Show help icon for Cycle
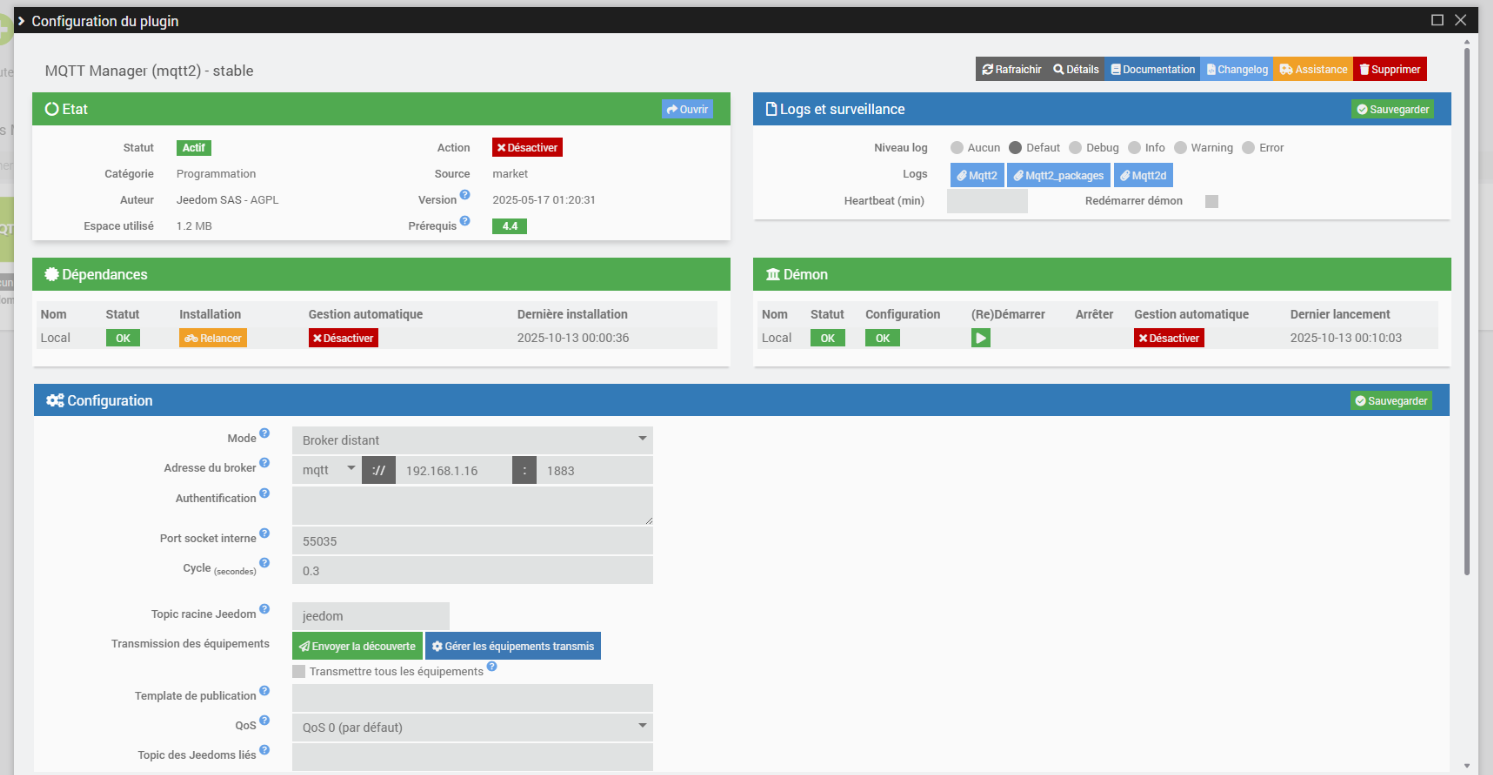1493x775 pixels. click(x=265, y=563)
